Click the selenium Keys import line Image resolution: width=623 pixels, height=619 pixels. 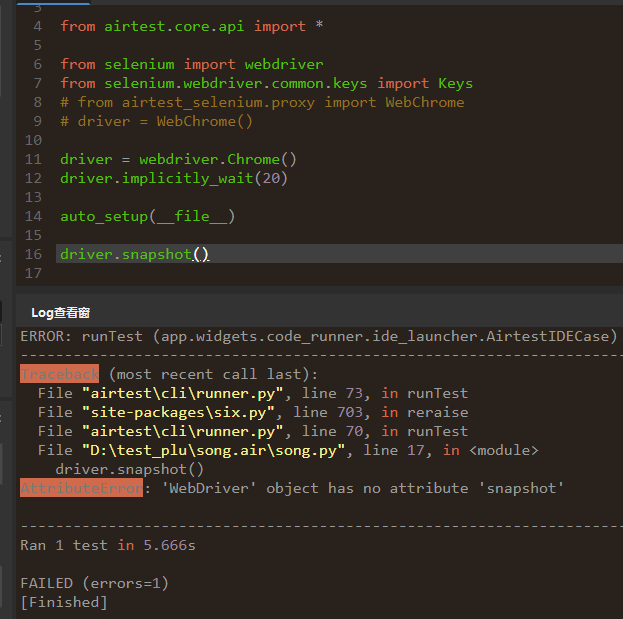[x=267, y=83]
